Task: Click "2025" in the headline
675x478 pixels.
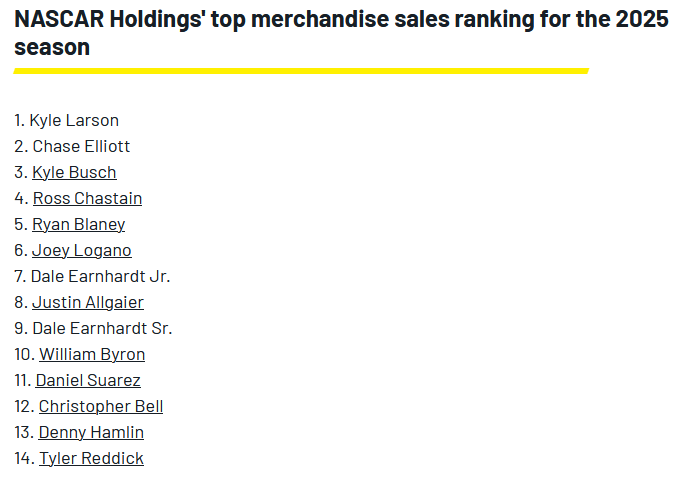Action: coord(640,20)
